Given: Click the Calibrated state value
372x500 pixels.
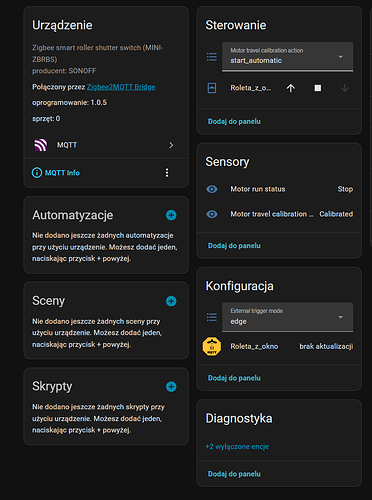Looking at the screenshot, I should [x=336, y=214].
